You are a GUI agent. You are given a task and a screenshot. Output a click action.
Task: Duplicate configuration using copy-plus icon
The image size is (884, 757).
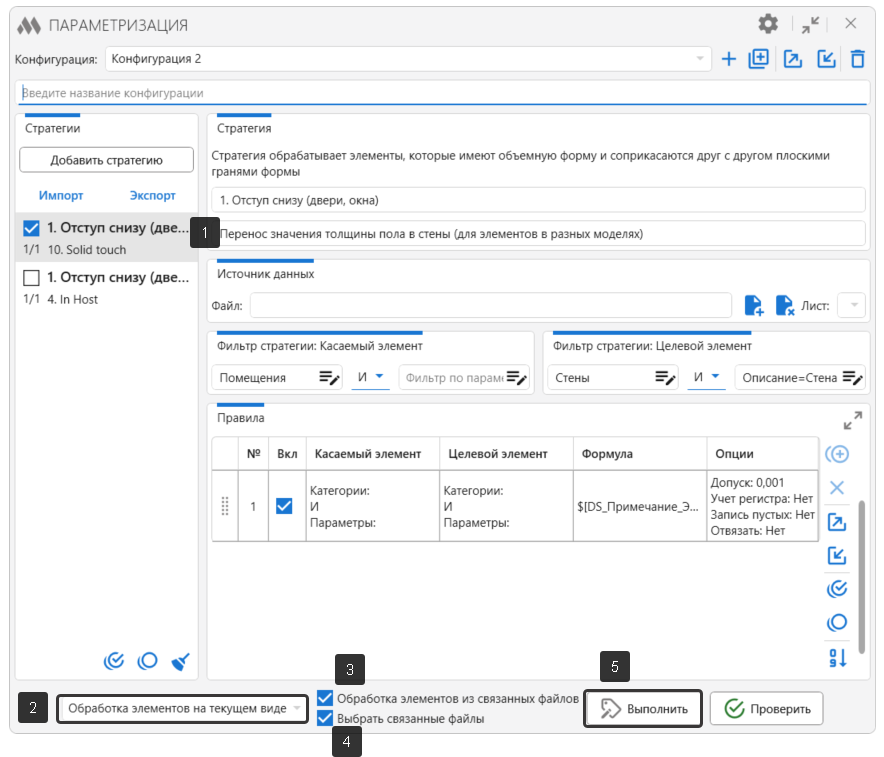(758, 59)
